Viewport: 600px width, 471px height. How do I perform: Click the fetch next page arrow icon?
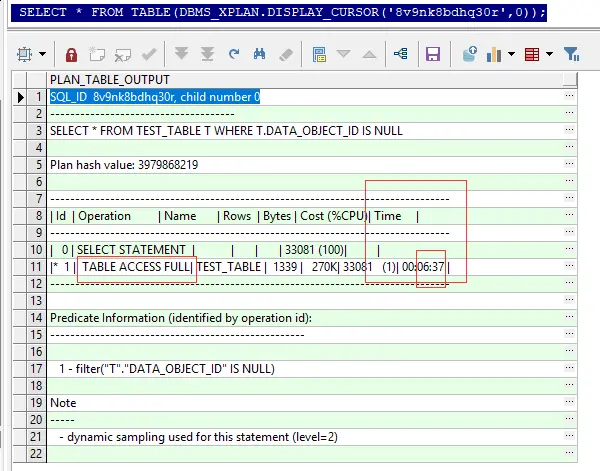click(181, 54)
